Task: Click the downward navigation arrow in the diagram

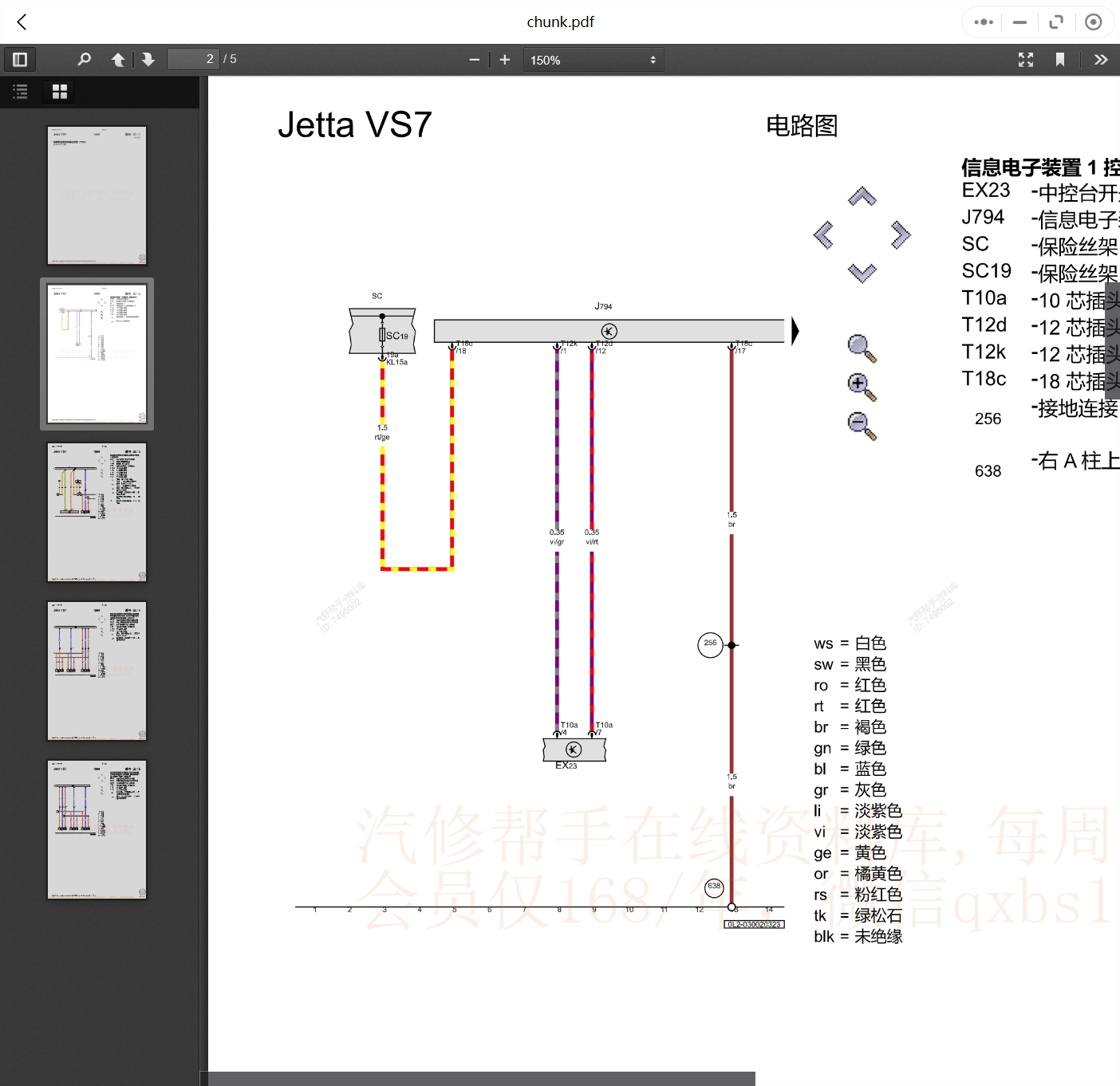Action: tap(862, 272)
